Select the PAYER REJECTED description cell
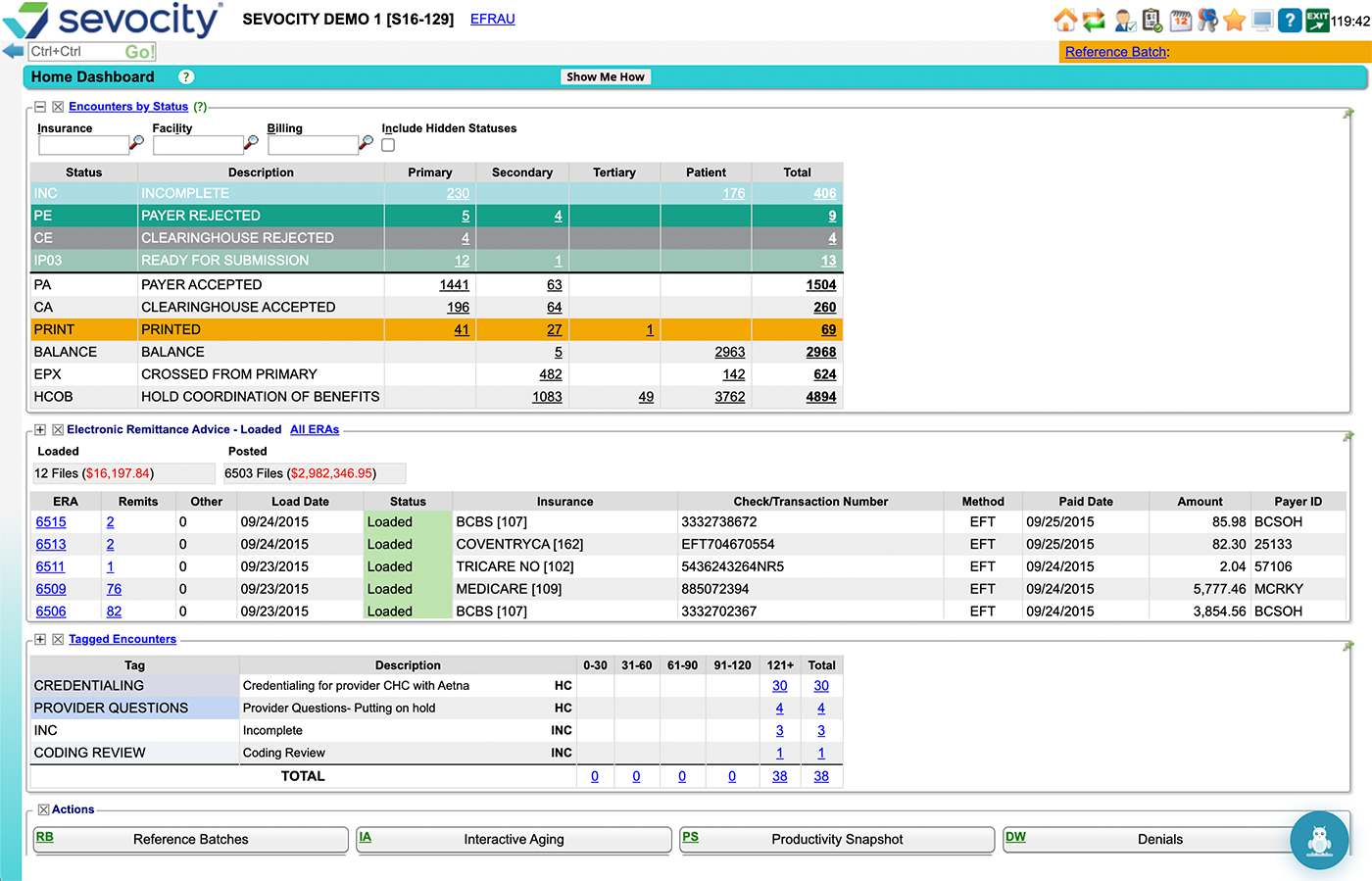This screenshot has height=881, width=1372. point(261,216)
